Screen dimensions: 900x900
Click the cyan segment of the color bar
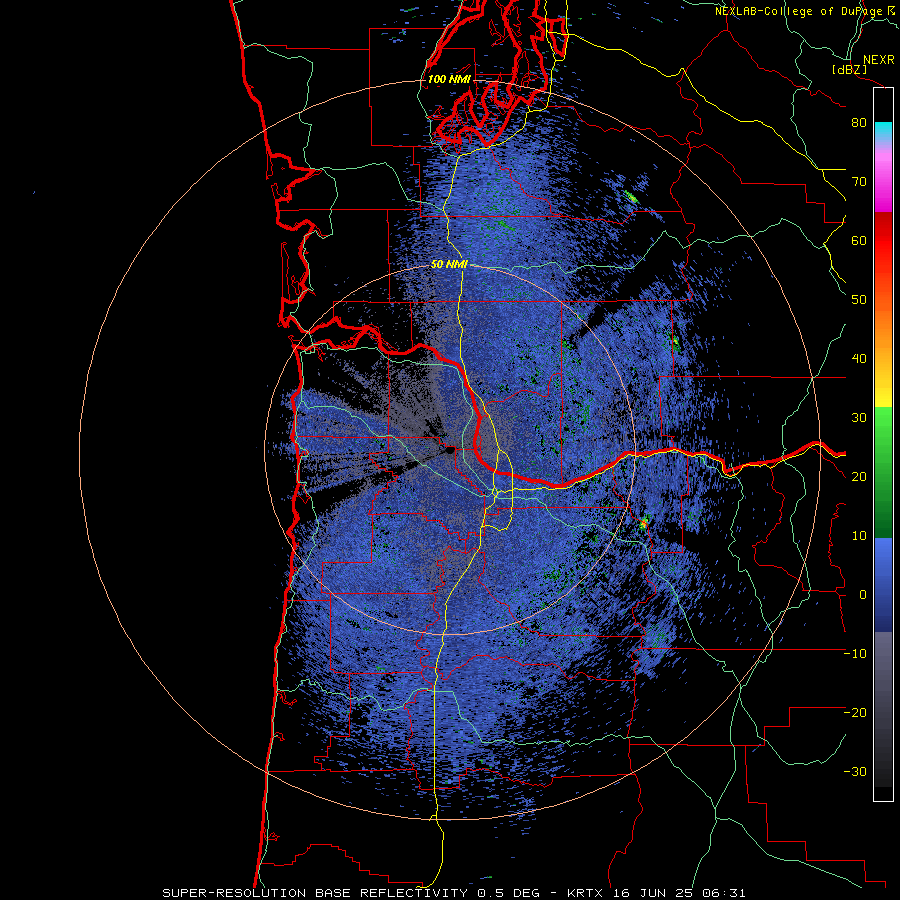click(x=883, y=131)
